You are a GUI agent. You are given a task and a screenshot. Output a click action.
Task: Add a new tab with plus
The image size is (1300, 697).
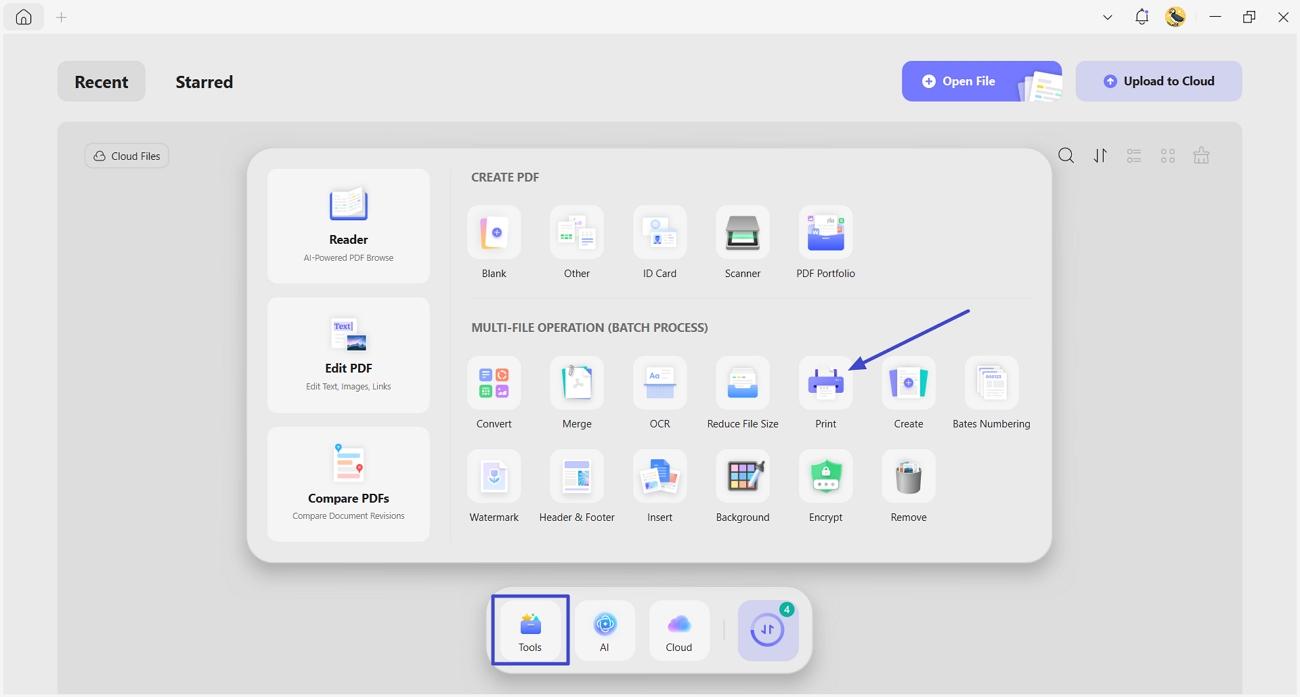[61, 17]
